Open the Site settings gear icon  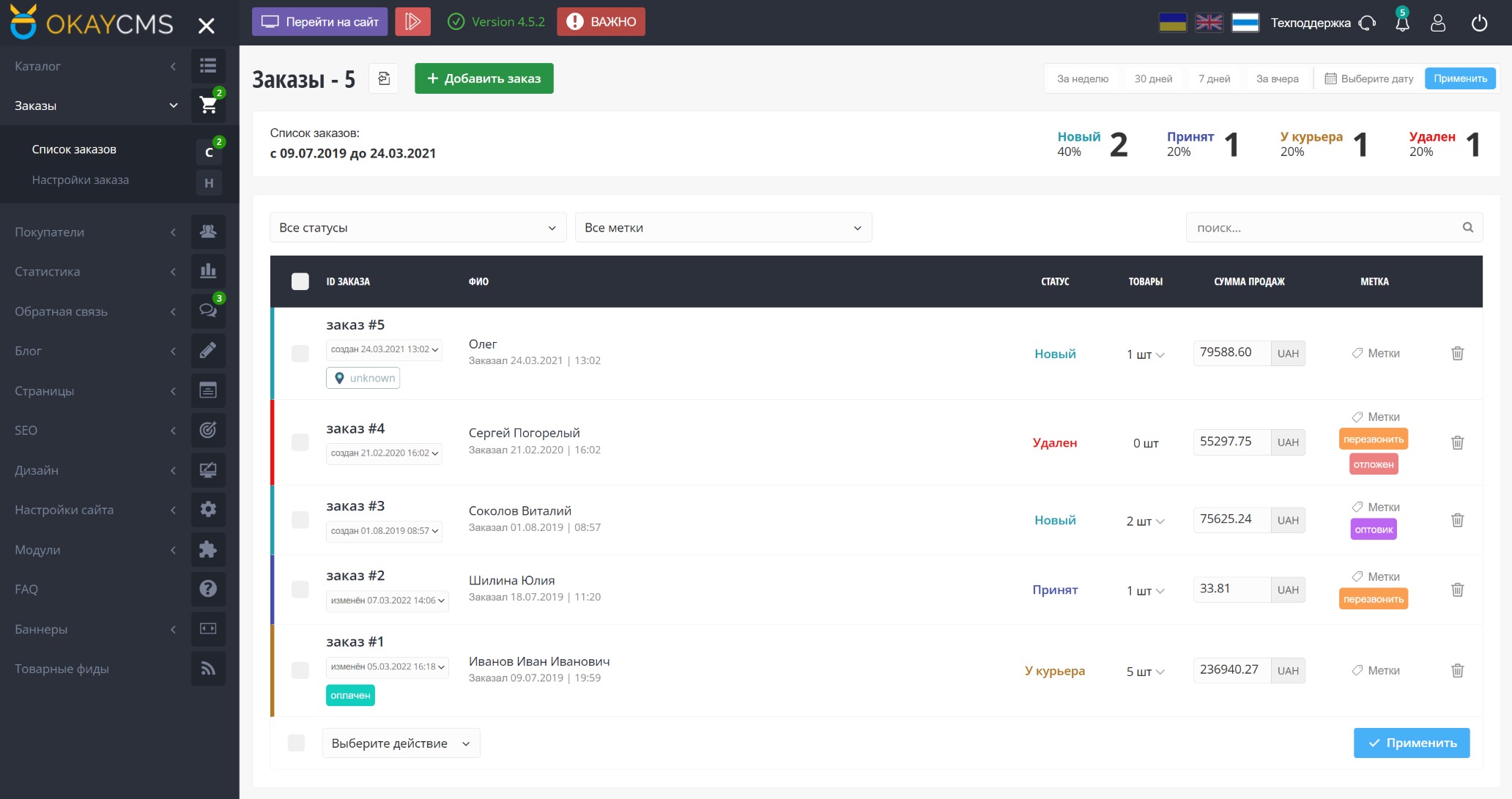(208, 509)
